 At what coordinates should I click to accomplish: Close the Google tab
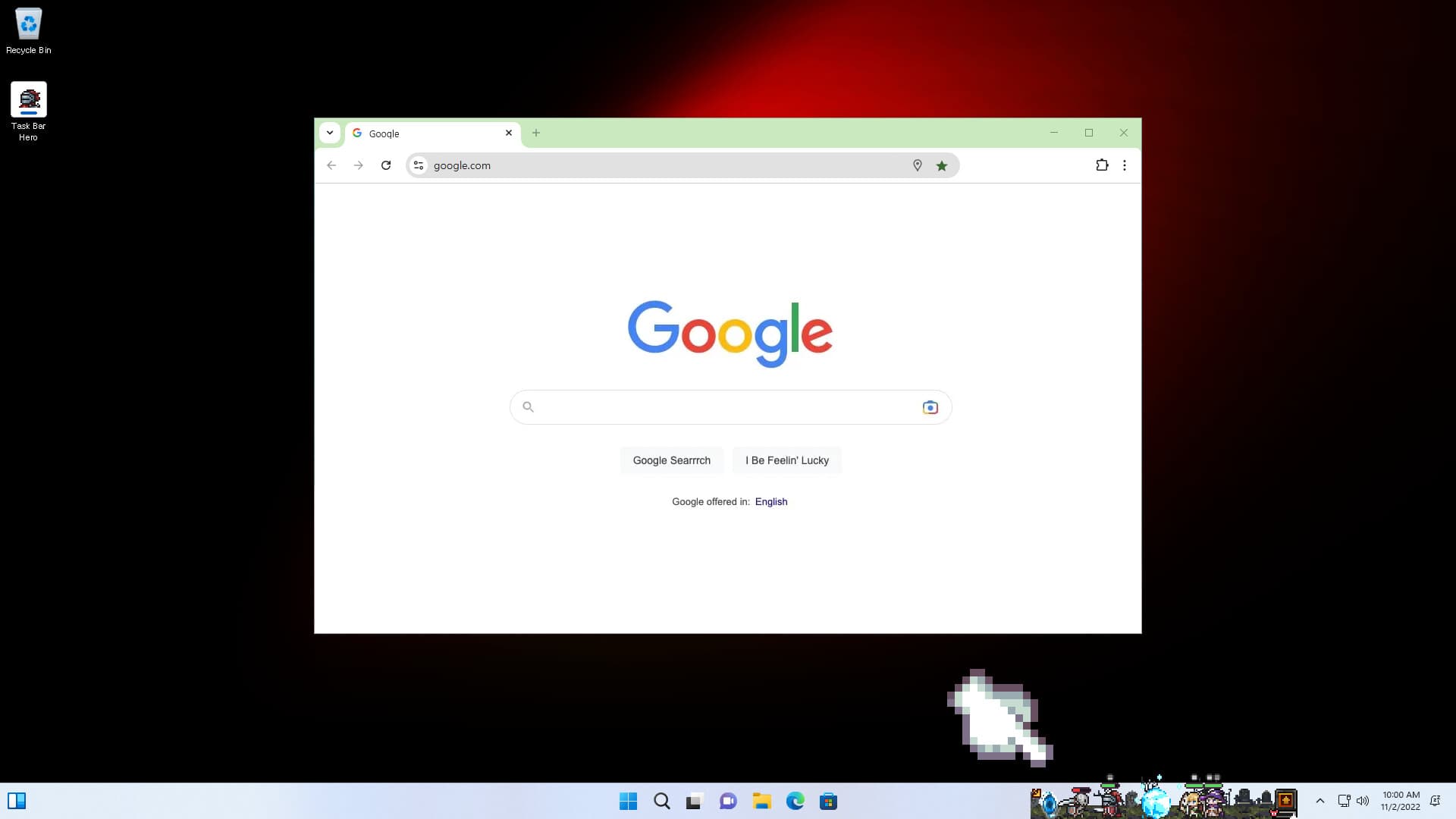pos(509,133)
